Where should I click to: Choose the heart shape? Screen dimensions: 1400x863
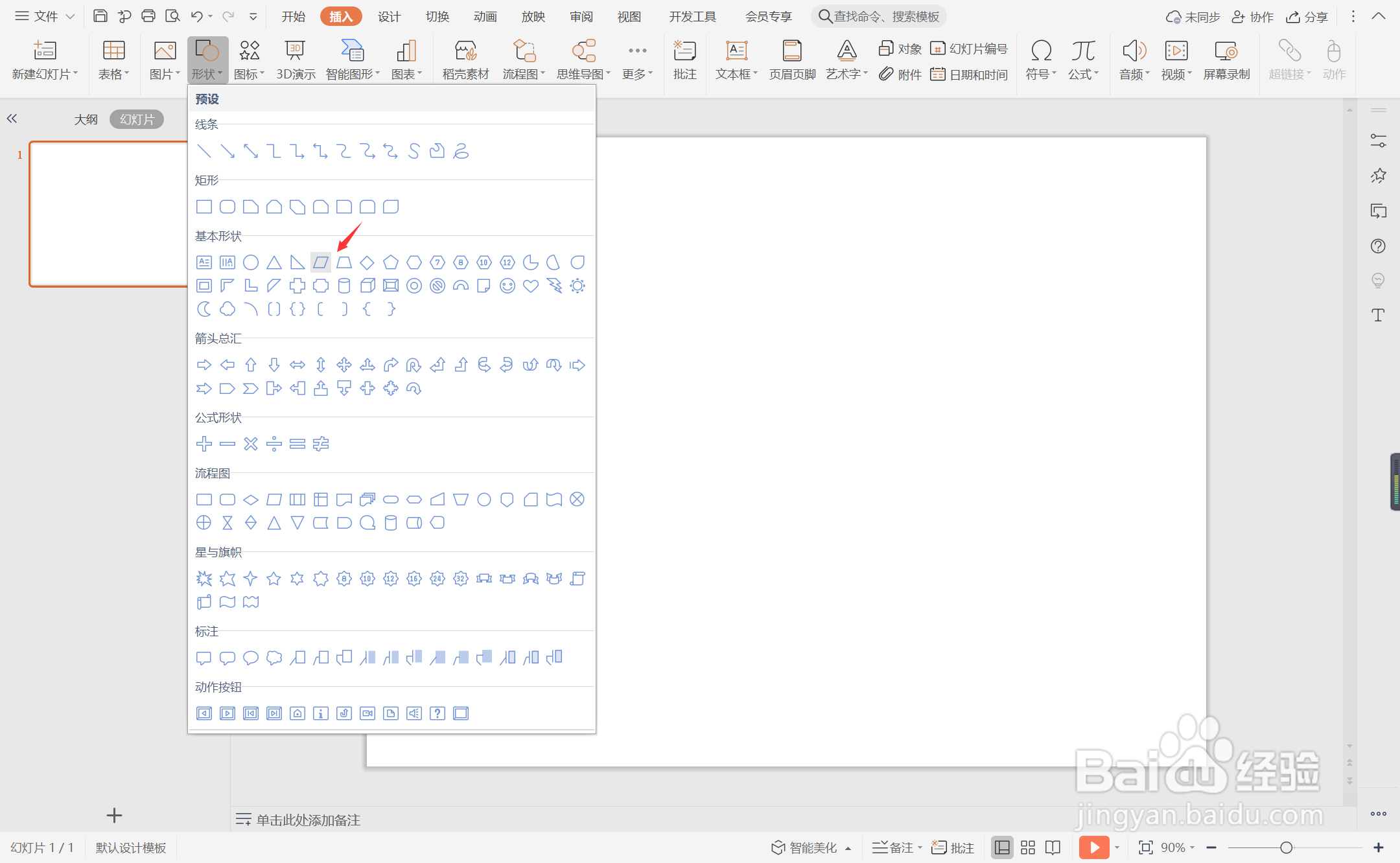[x=531, y=286]
